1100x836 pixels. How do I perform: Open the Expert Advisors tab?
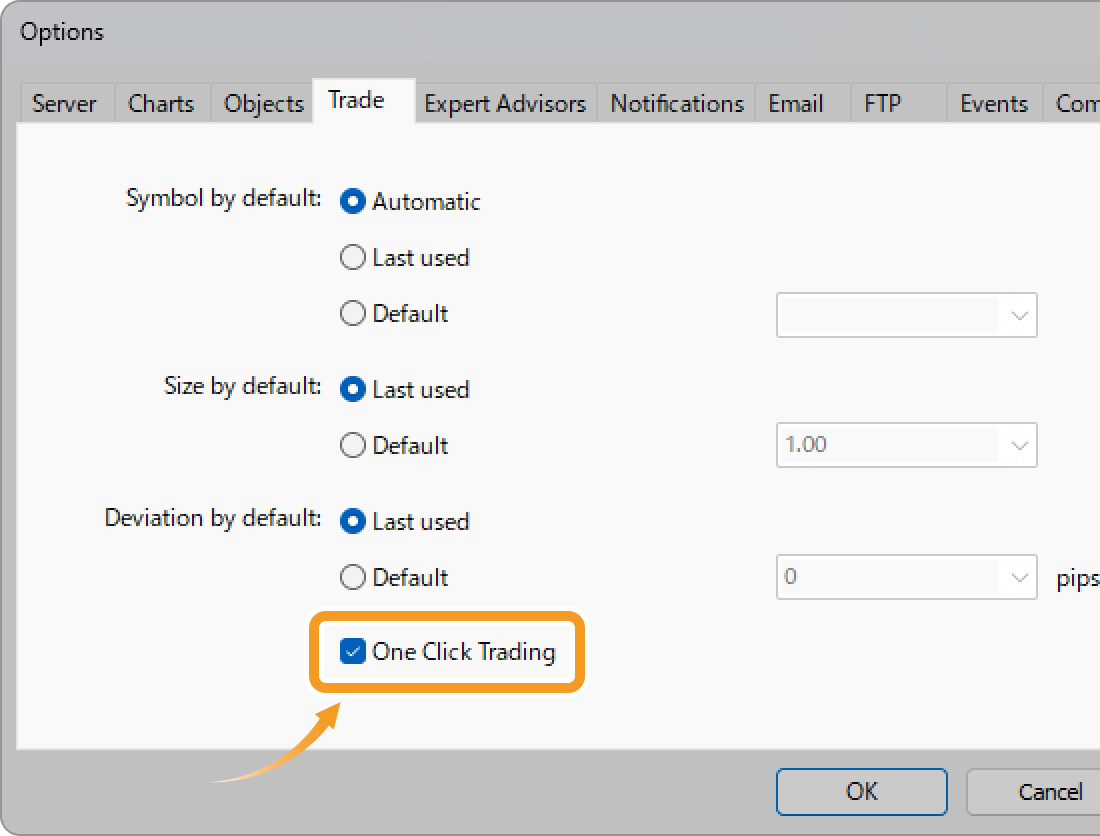pyautogui.click(x=505, y=103)
